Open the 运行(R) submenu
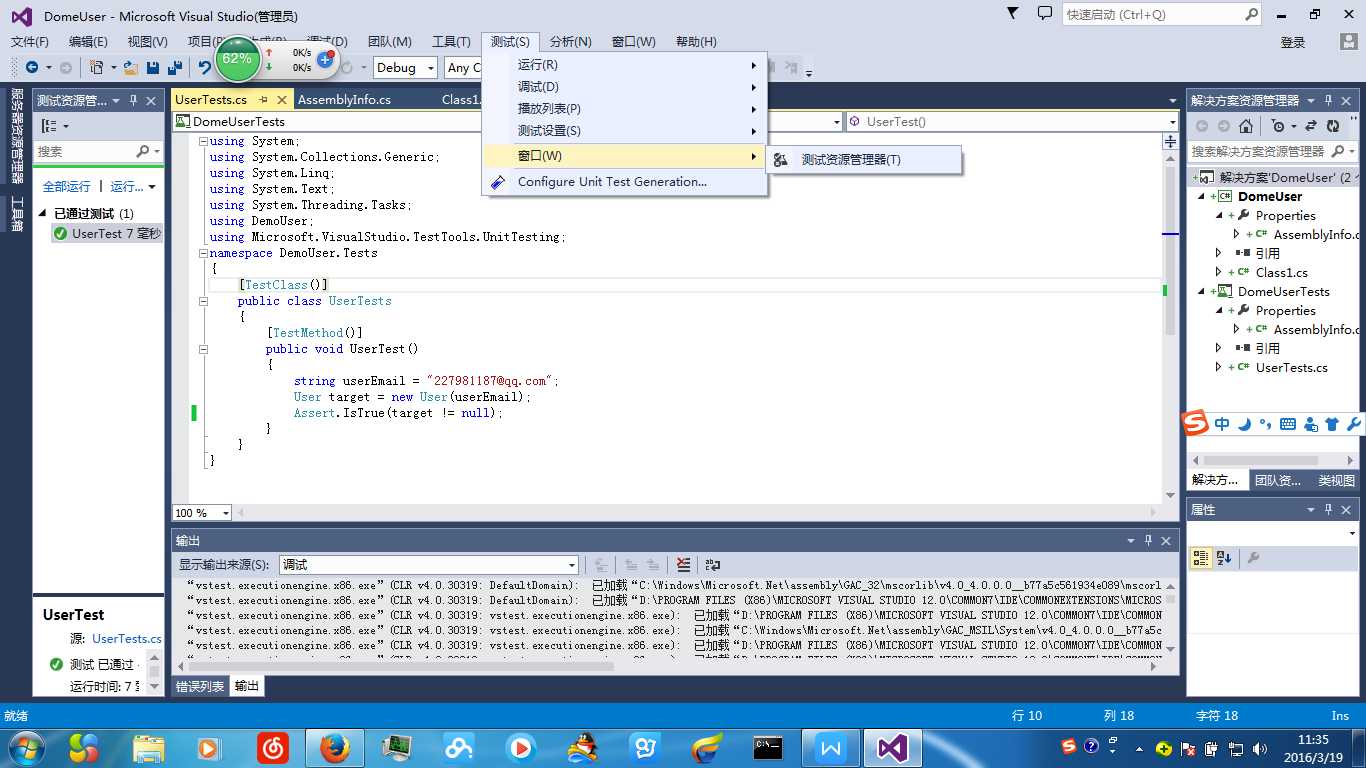 click(624, 65)
